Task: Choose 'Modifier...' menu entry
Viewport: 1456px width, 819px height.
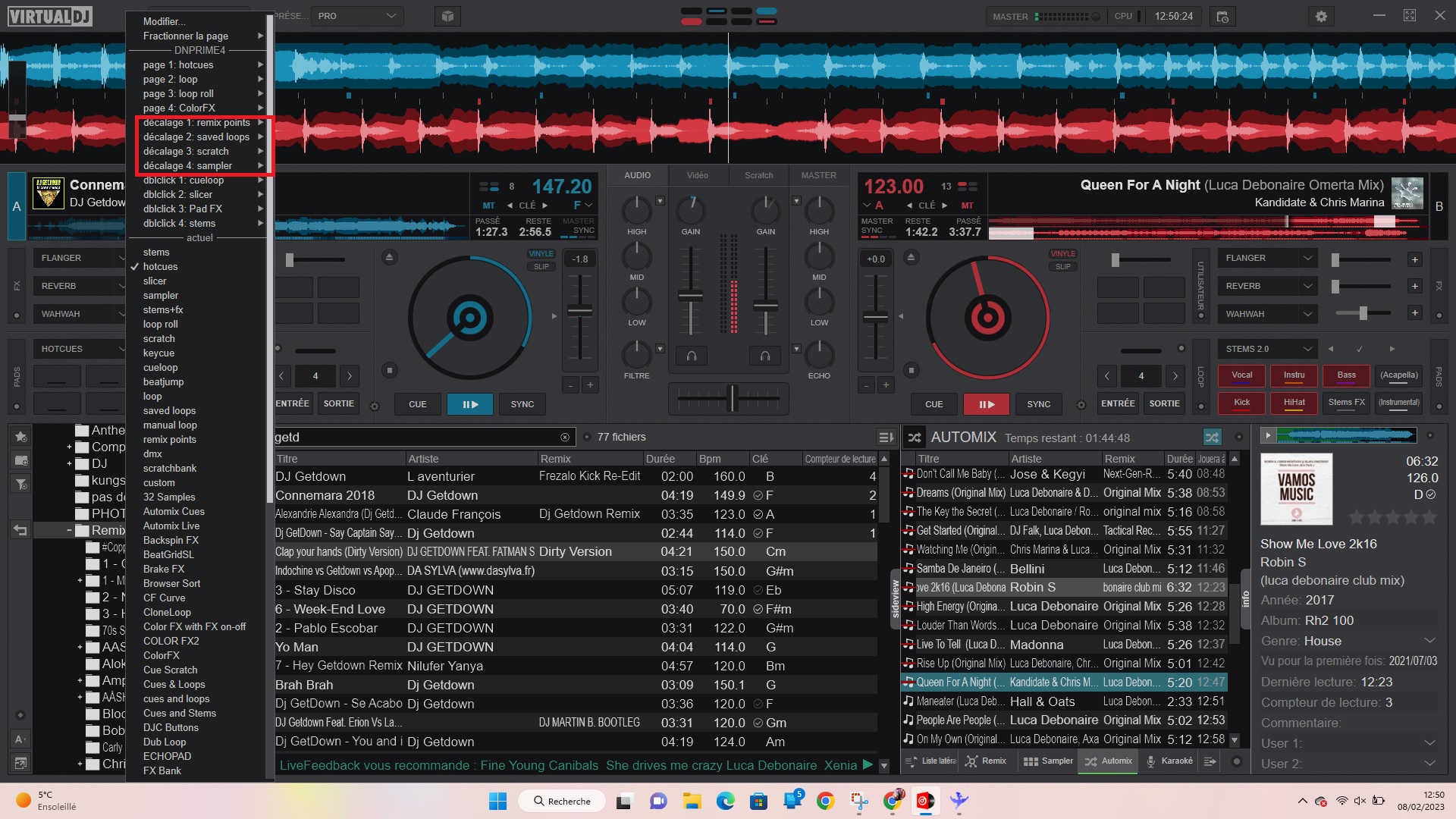Action: click(x=165, y=21)
